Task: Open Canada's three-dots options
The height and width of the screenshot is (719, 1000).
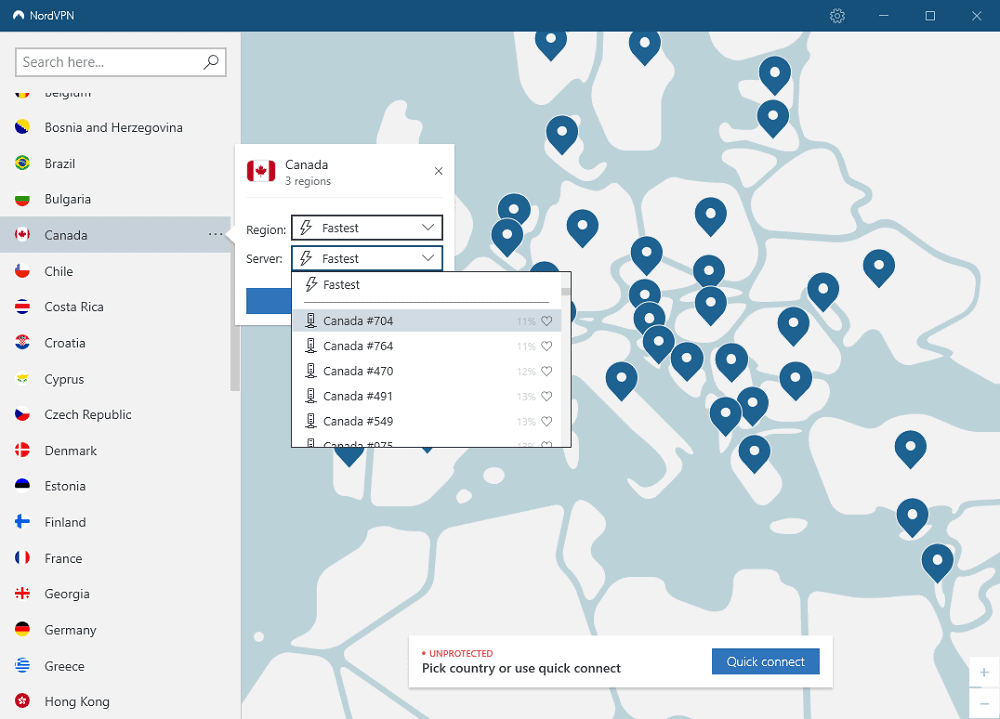Action: click(x=216, y=235)
